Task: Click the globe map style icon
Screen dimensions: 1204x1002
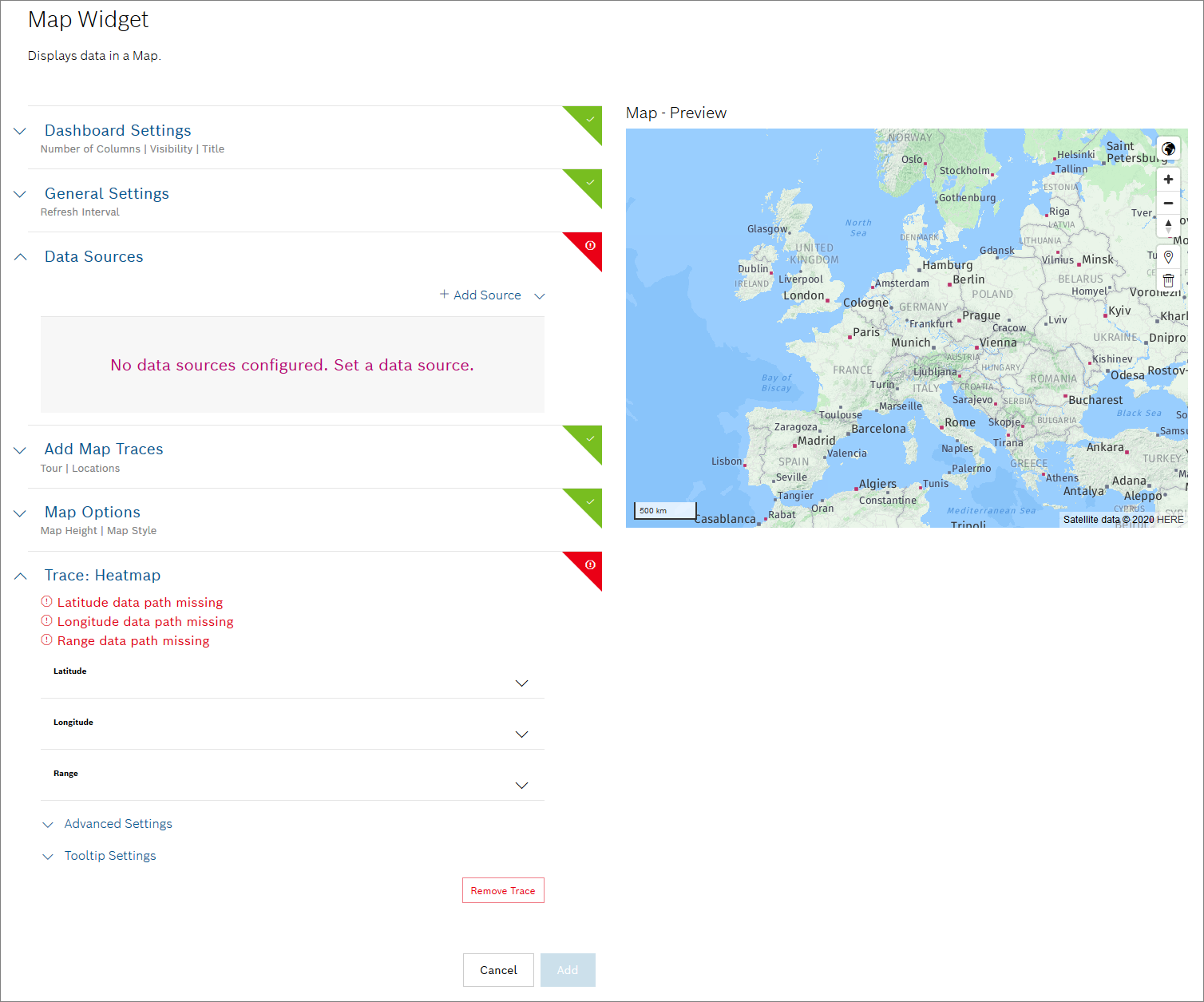Action: [x=1168, y=149]
